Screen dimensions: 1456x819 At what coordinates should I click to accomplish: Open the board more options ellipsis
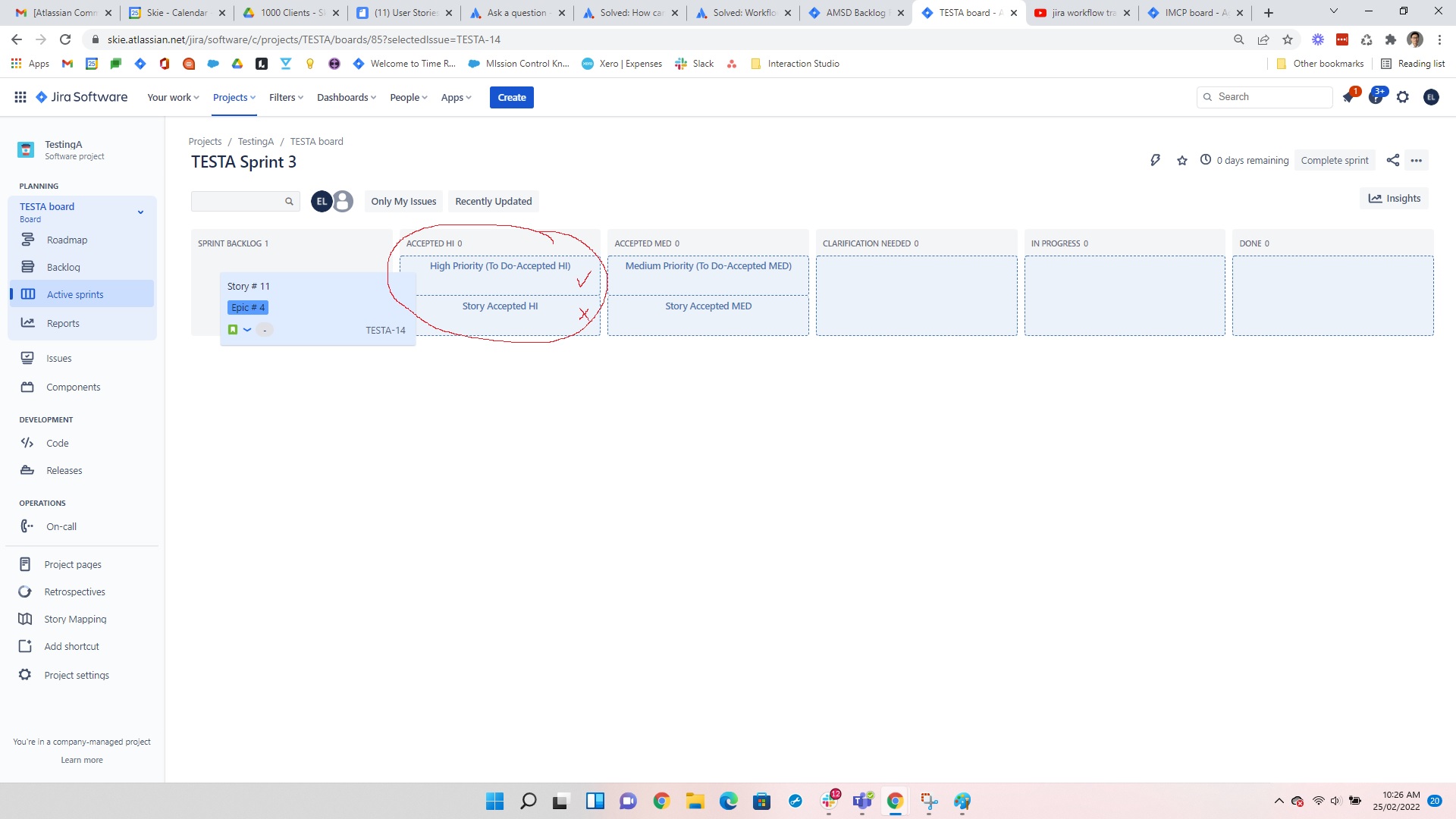1417,160
